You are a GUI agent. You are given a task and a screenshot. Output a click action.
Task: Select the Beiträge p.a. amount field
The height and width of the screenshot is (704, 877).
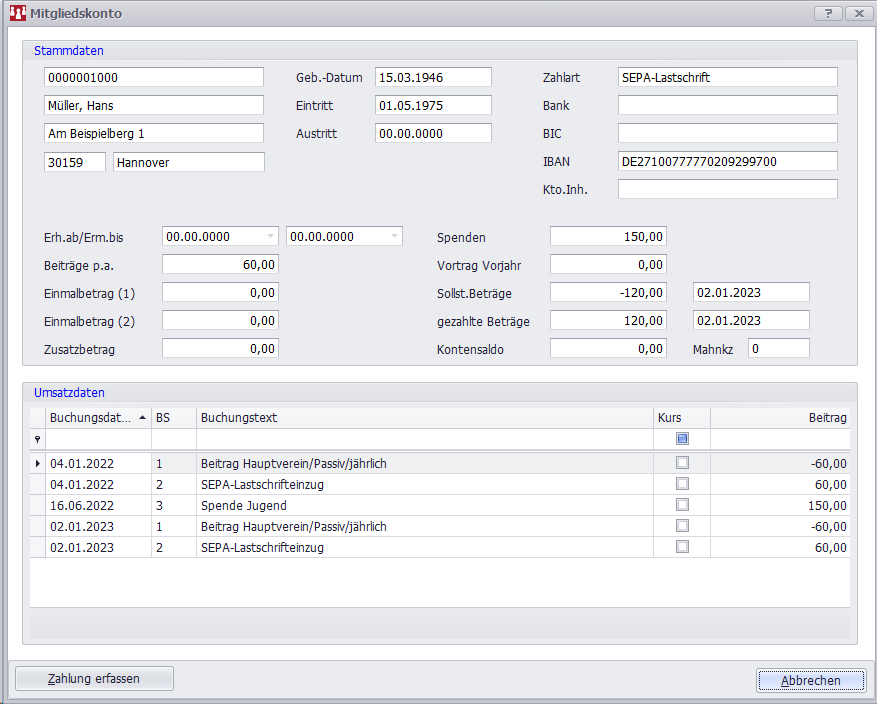(220, 265)
